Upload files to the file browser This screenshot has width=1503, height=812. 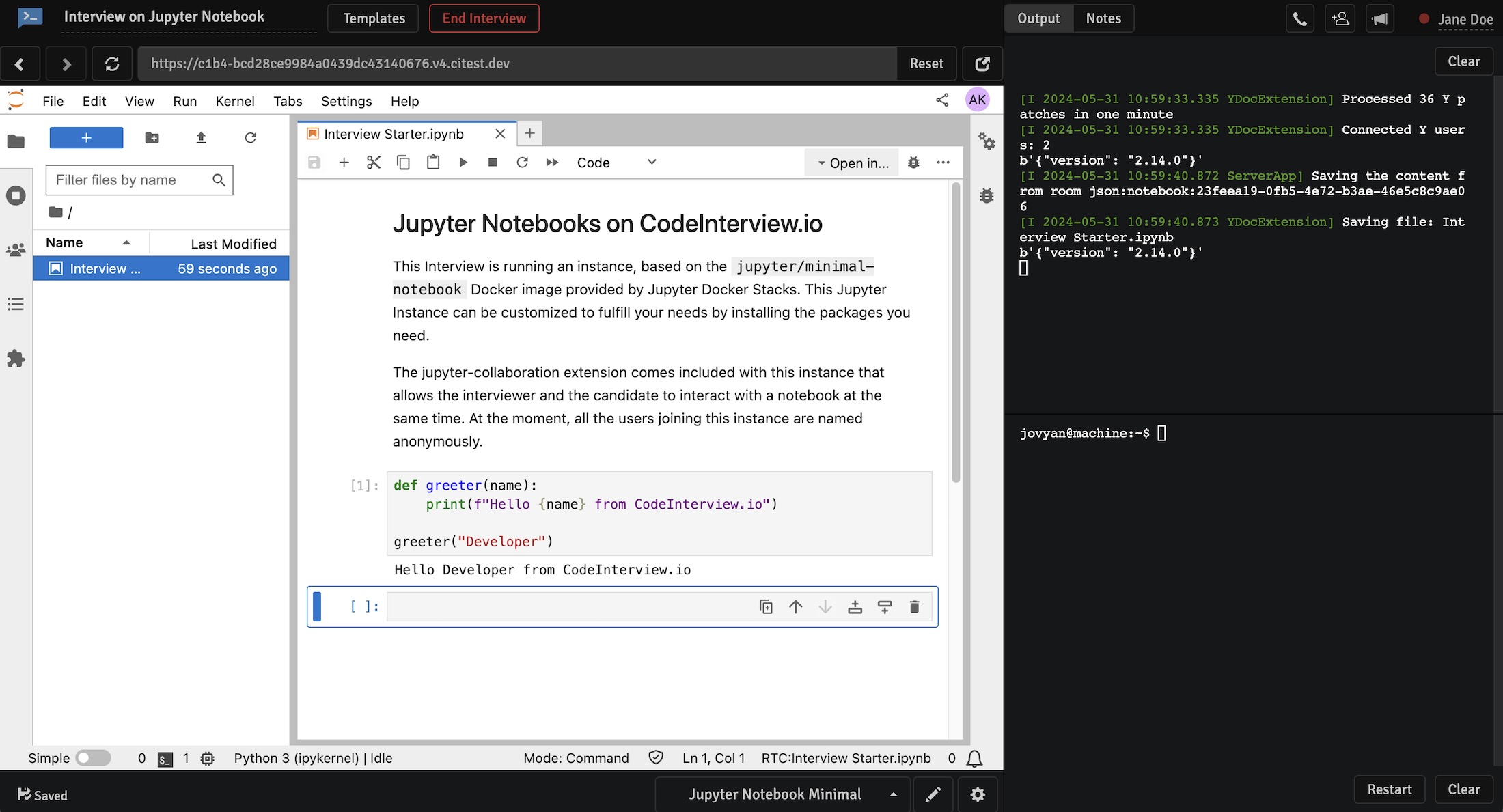[x=201, y=138]
